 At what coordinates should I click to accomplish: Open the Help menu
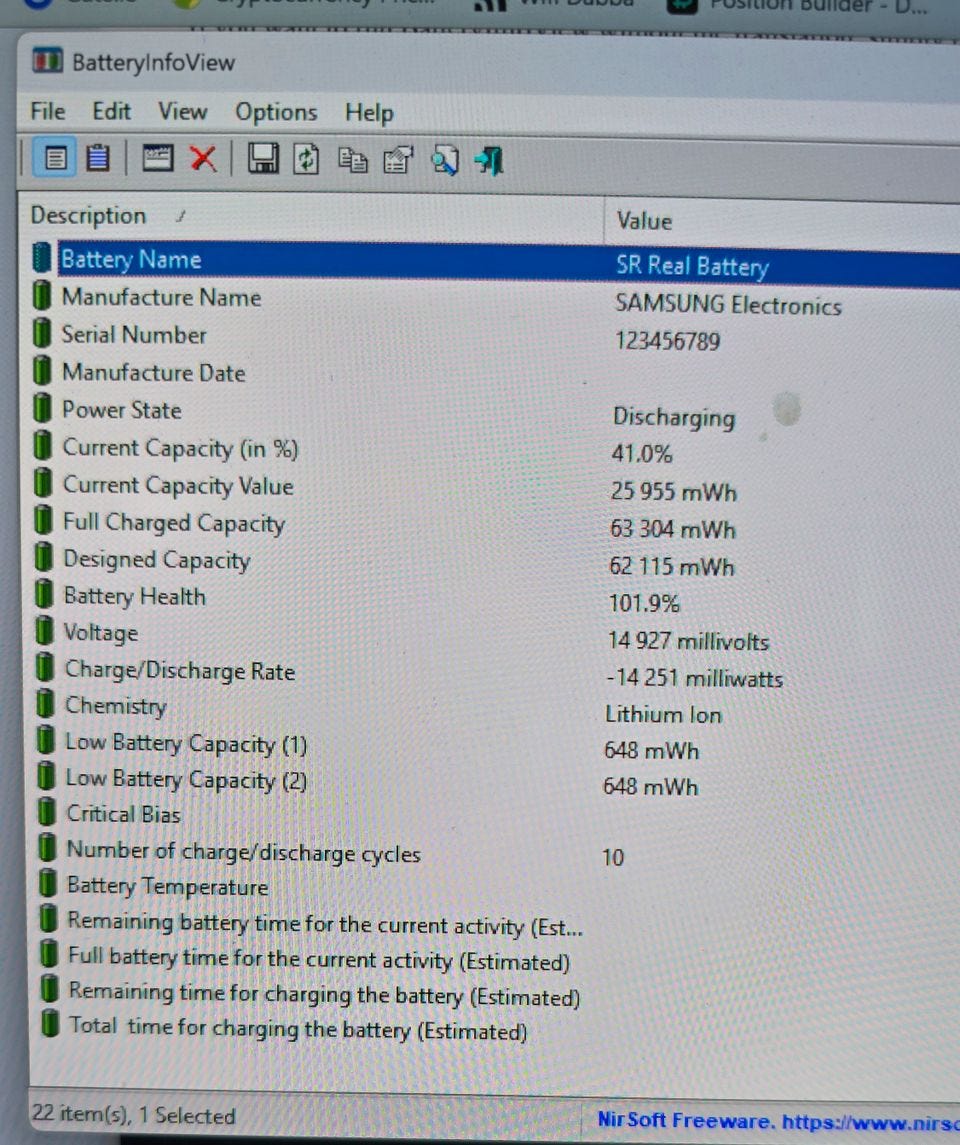point(369,113)
